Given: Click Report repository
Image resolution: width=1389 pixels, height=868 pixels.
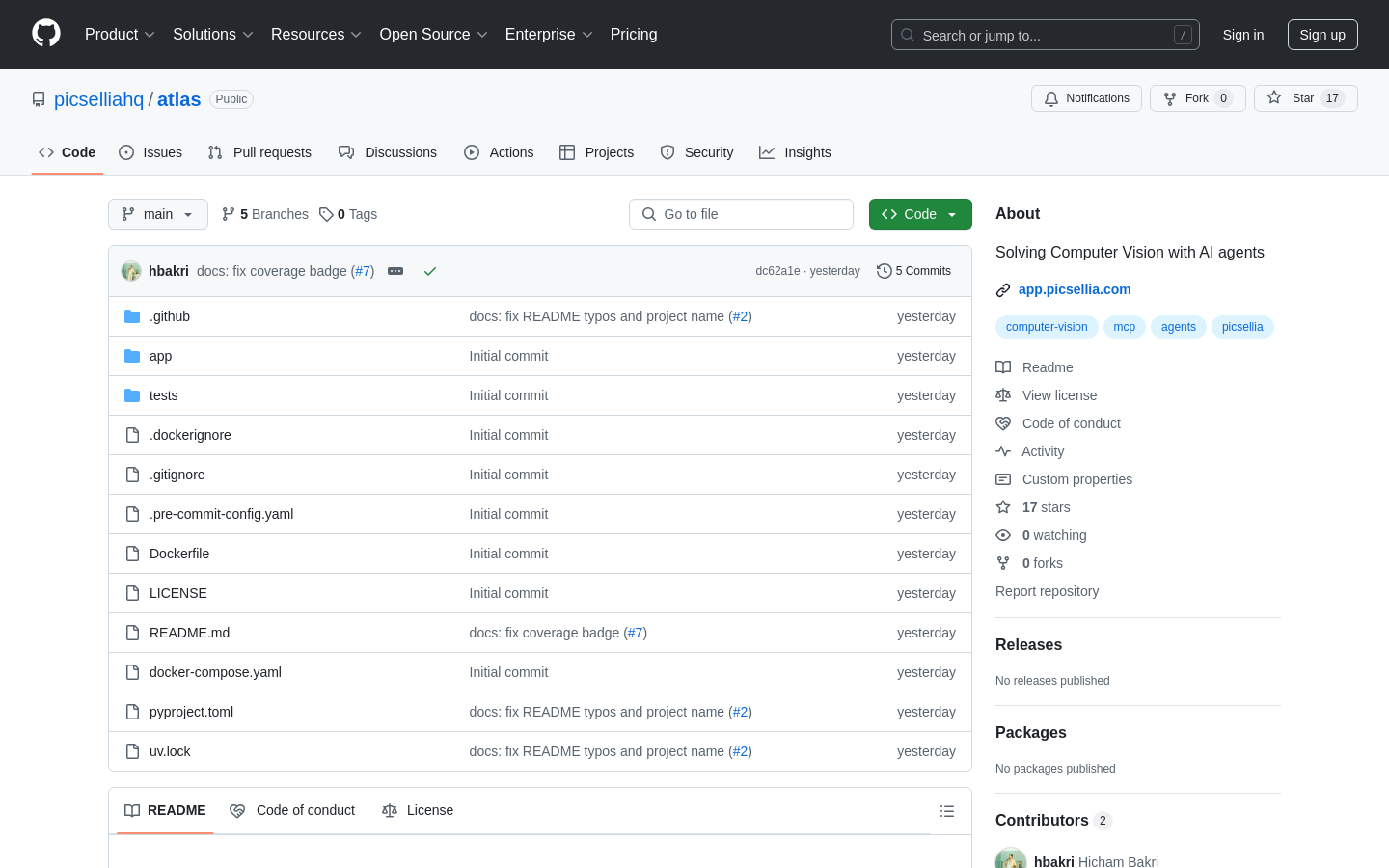Looking at the screenshot, I should coord(1047,591).
